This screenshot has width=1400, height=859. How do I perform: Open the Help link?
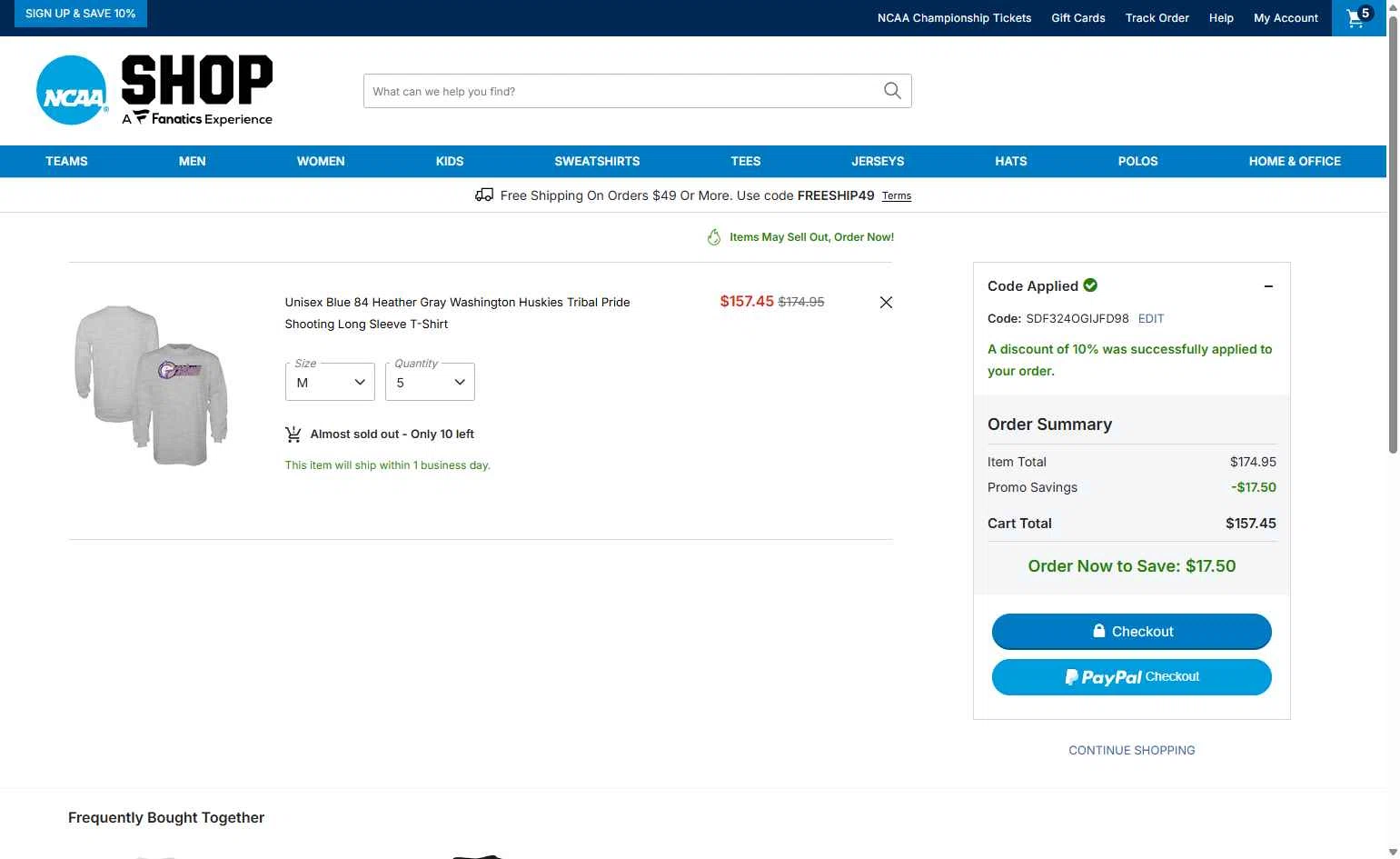[x=1221, y=17]
